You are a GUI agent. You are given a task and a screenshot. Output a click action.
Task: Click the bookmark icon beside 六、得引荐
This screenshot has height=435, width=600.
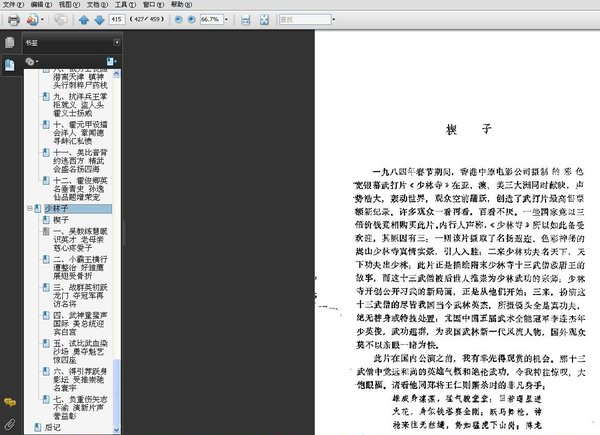coord(46,371)
